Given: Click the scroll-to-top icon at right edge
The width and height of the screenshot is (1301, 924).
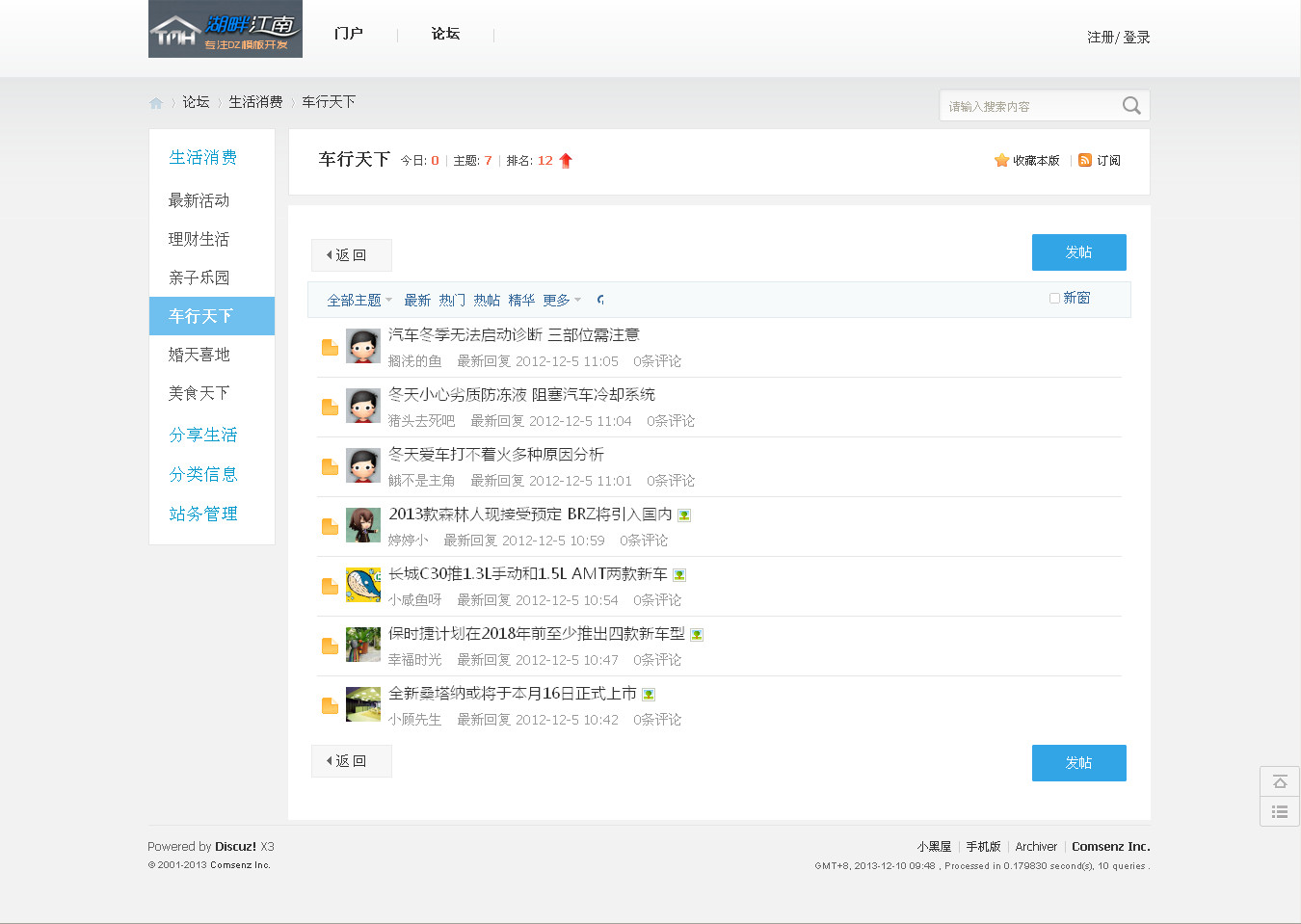Looking at the screenshot, I should tap(1280, 781).
